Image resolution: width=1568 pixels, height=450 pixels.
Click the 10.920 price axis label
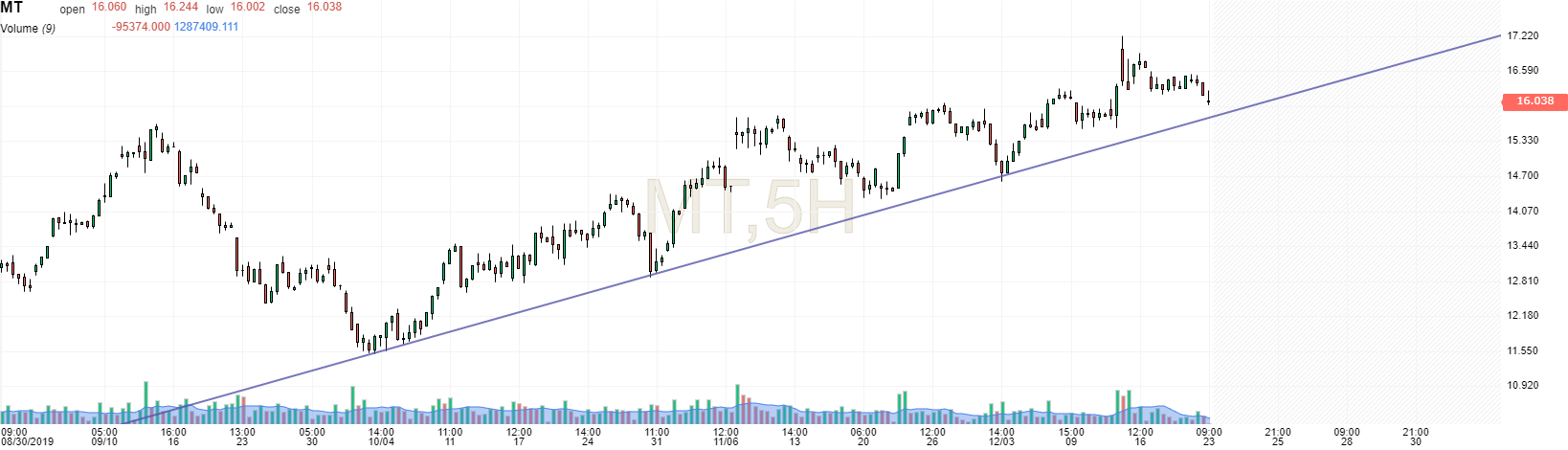pyautogui.click(x=1522, y=386)
